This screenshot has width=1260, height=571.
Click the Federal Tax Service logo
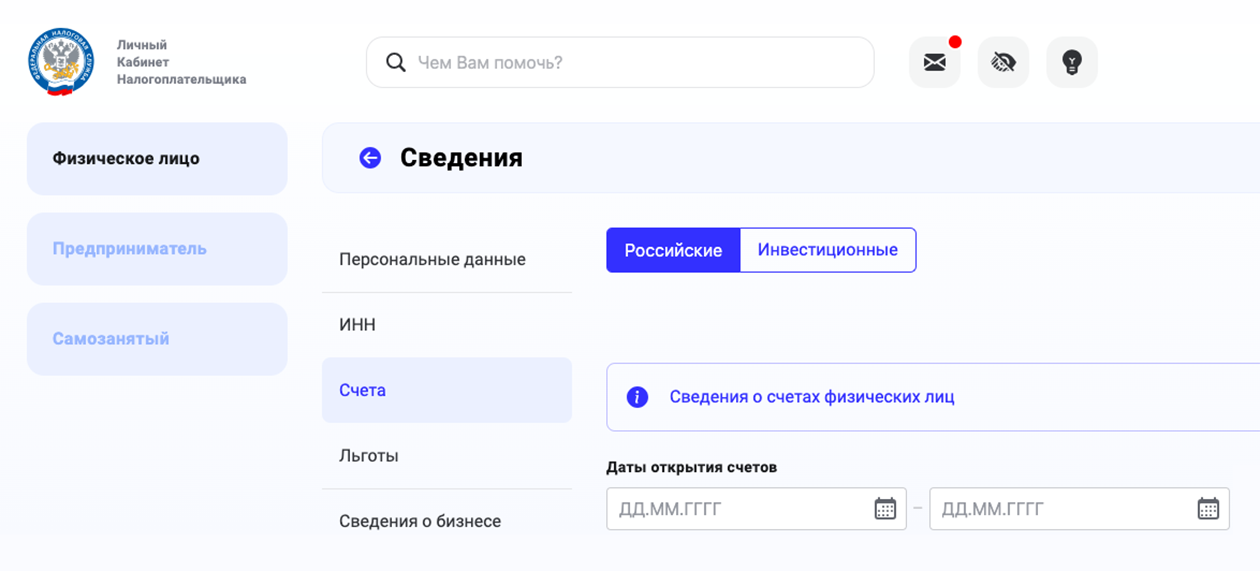tap(61, 62)
